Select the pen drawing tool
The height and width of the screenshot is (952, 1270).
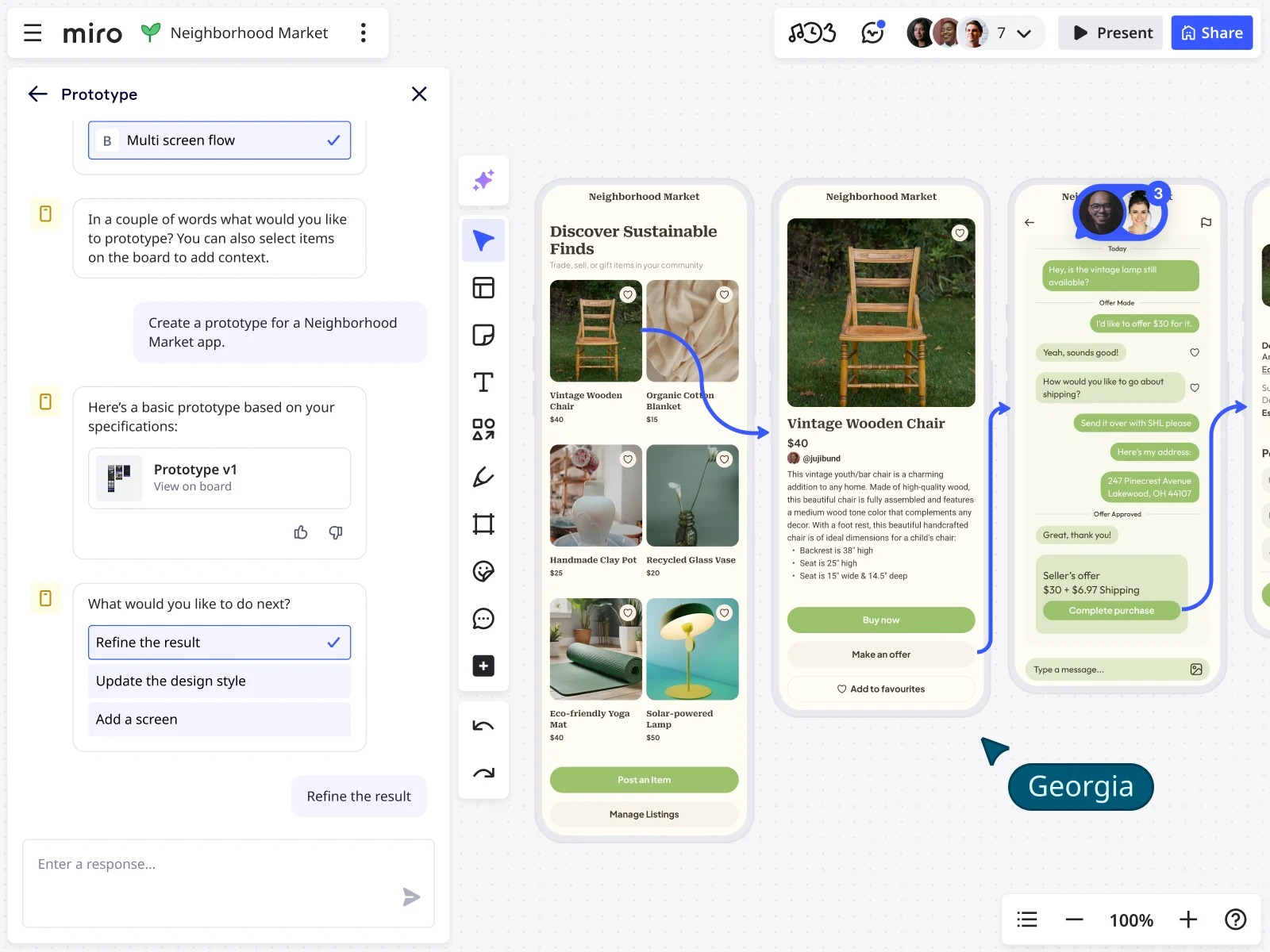[x=483, y=477]
